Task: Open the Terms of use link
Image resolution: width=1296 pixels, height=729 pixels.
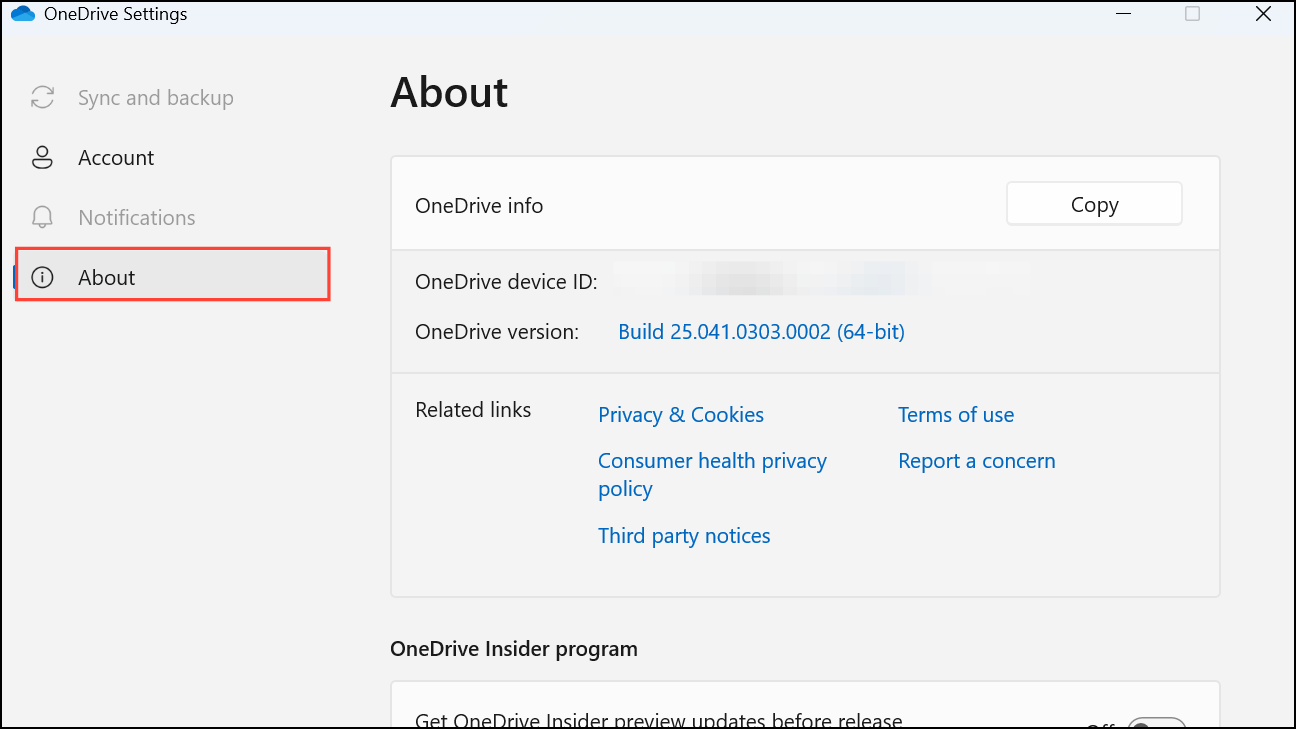Action: point(956,414)
